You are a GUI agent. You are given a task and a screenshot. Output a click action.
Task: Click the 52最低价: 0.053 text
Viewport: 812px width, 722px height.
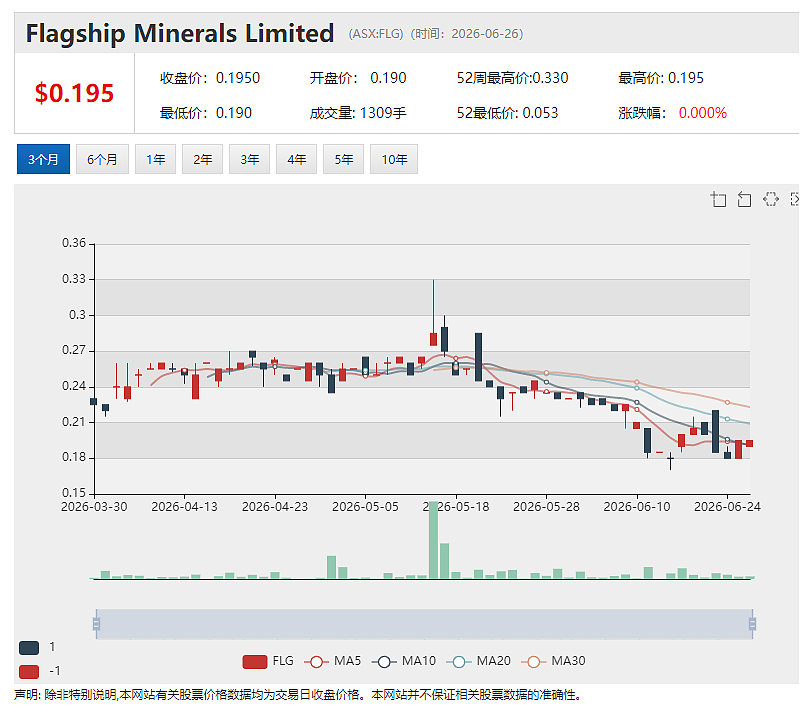508,113
